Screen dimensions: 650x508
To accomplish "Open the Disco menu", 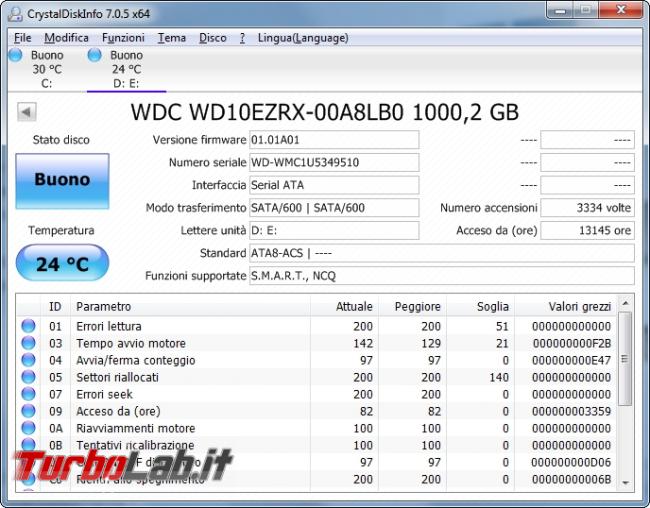I will pos(213,38).
